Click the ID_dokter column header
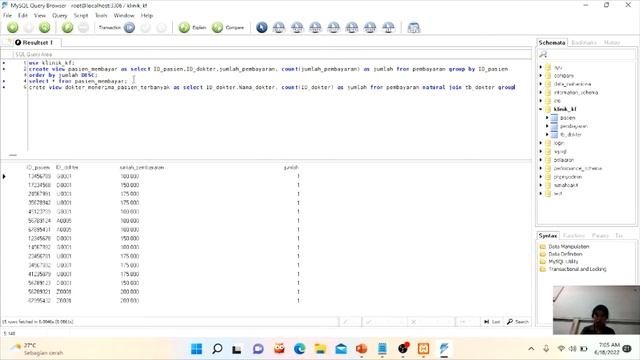 (67, 167)
